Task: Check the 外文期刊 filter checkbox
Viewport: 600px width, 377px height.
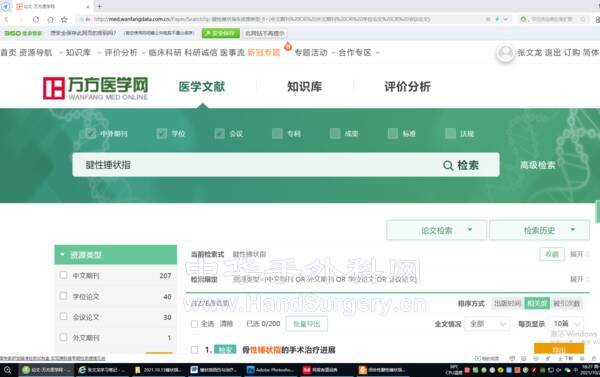Action: (64, 337)
